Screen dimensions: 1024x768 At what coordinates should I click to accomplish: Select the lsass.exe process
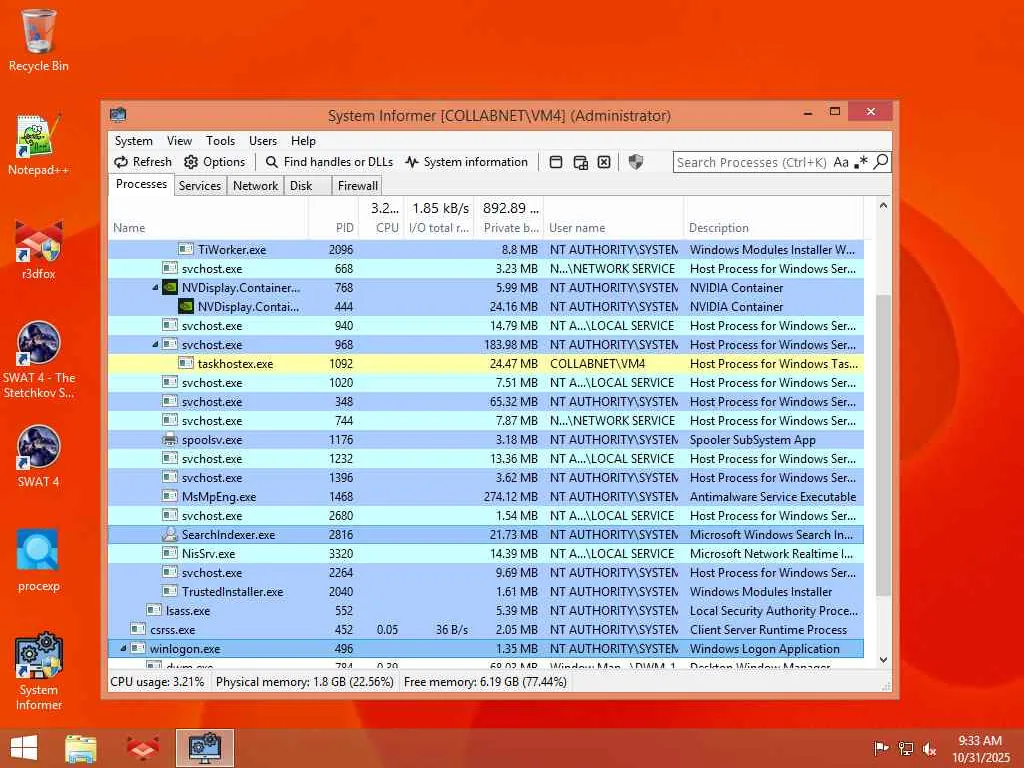click(486, 611)
